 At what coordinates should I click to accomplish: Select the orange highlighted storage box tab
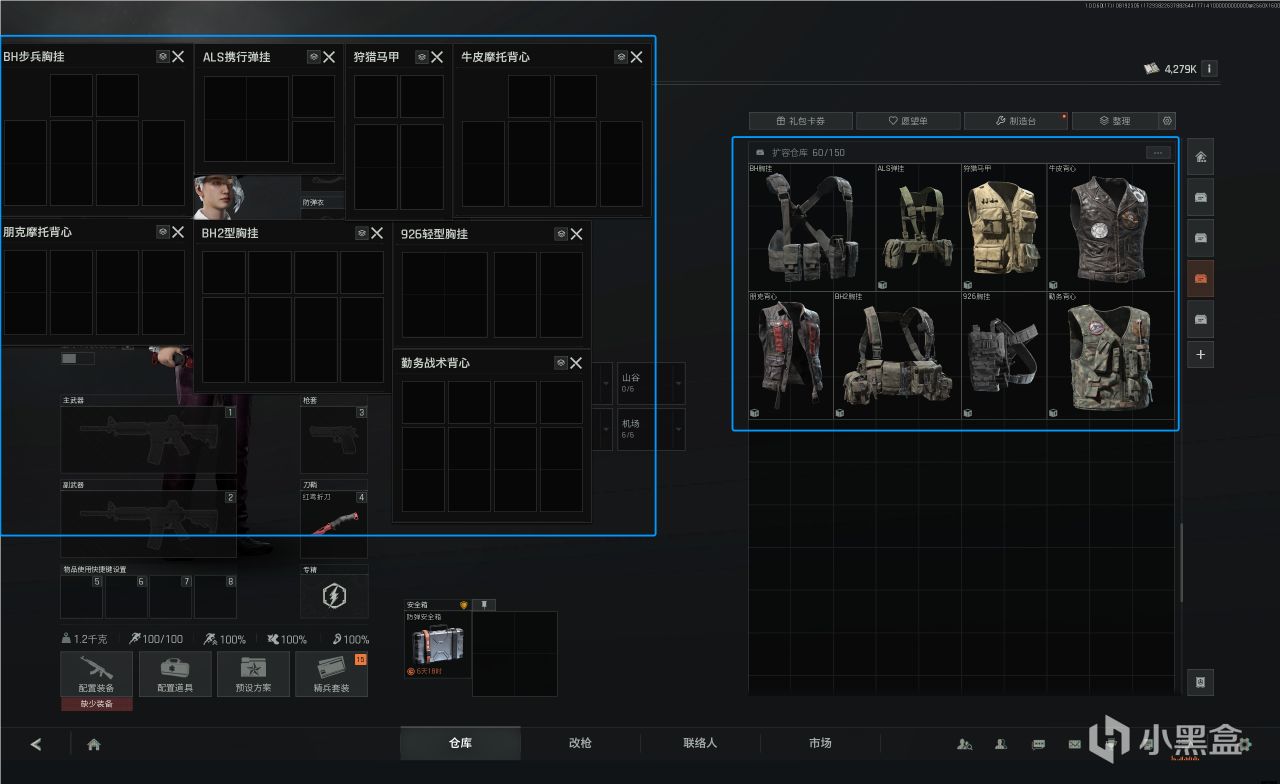pos(1201,278)
